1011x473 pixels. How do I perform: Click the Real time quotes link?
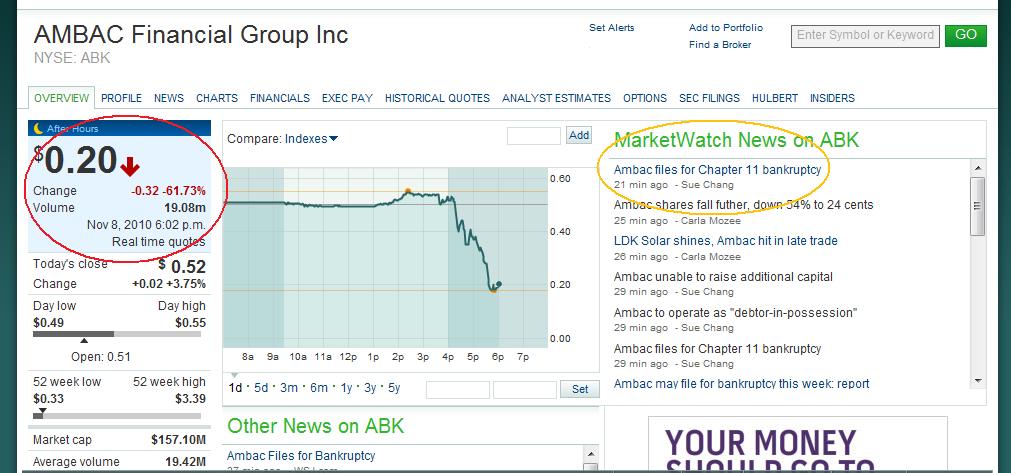pyautogui.click(x=159, y=242)
